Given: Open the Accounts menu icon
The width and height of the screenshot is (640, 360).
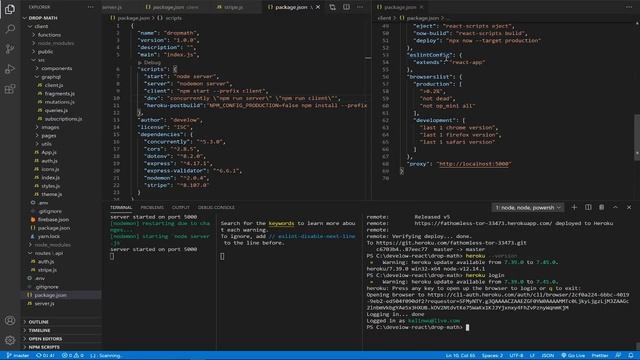Looking at the screenshot, I should tap(10, 320).
